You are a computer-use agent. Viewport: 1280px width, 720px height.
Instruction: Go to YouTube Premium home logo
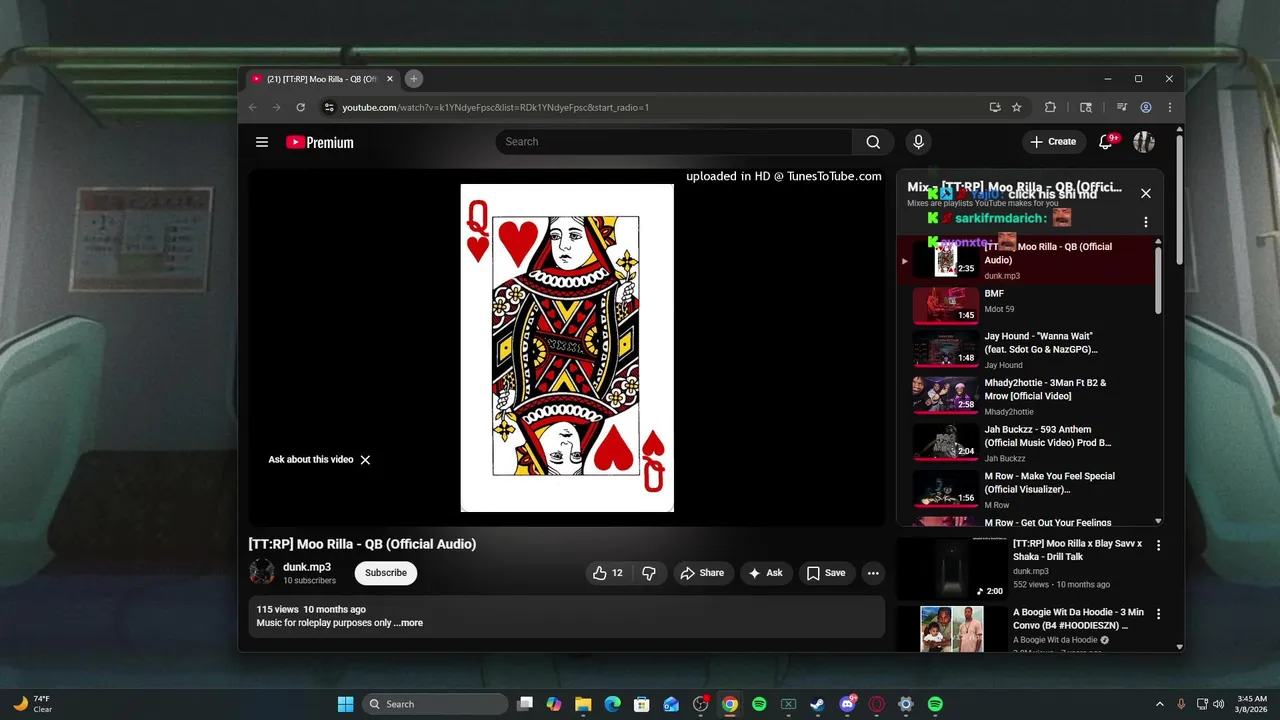[320, 142]
